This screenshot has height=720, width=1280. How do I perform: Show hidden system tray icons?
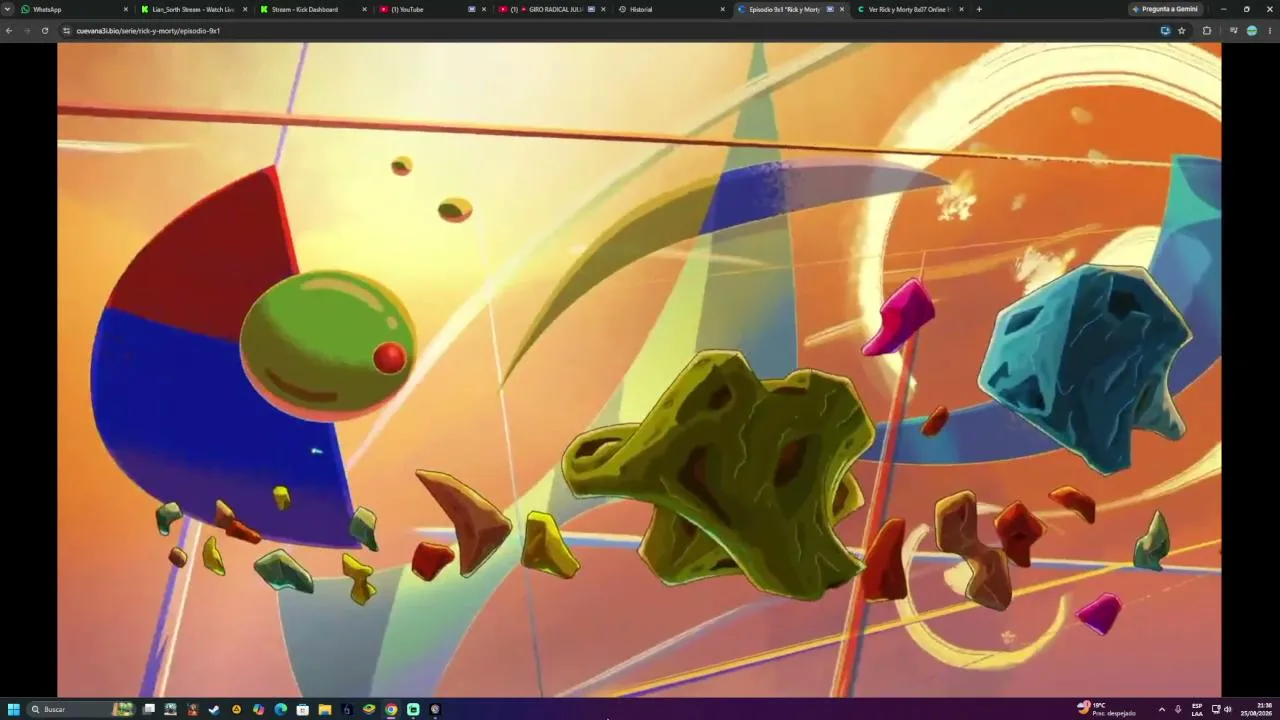coord(1161,709)
